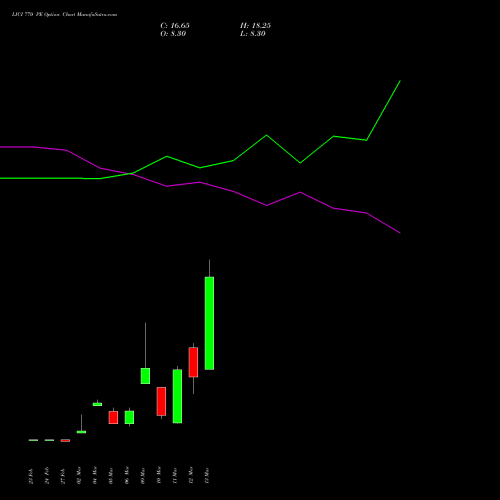Click the tallest green candle, last in the series
Viewport: 500px width, 500px height.
tap(209, 323)
